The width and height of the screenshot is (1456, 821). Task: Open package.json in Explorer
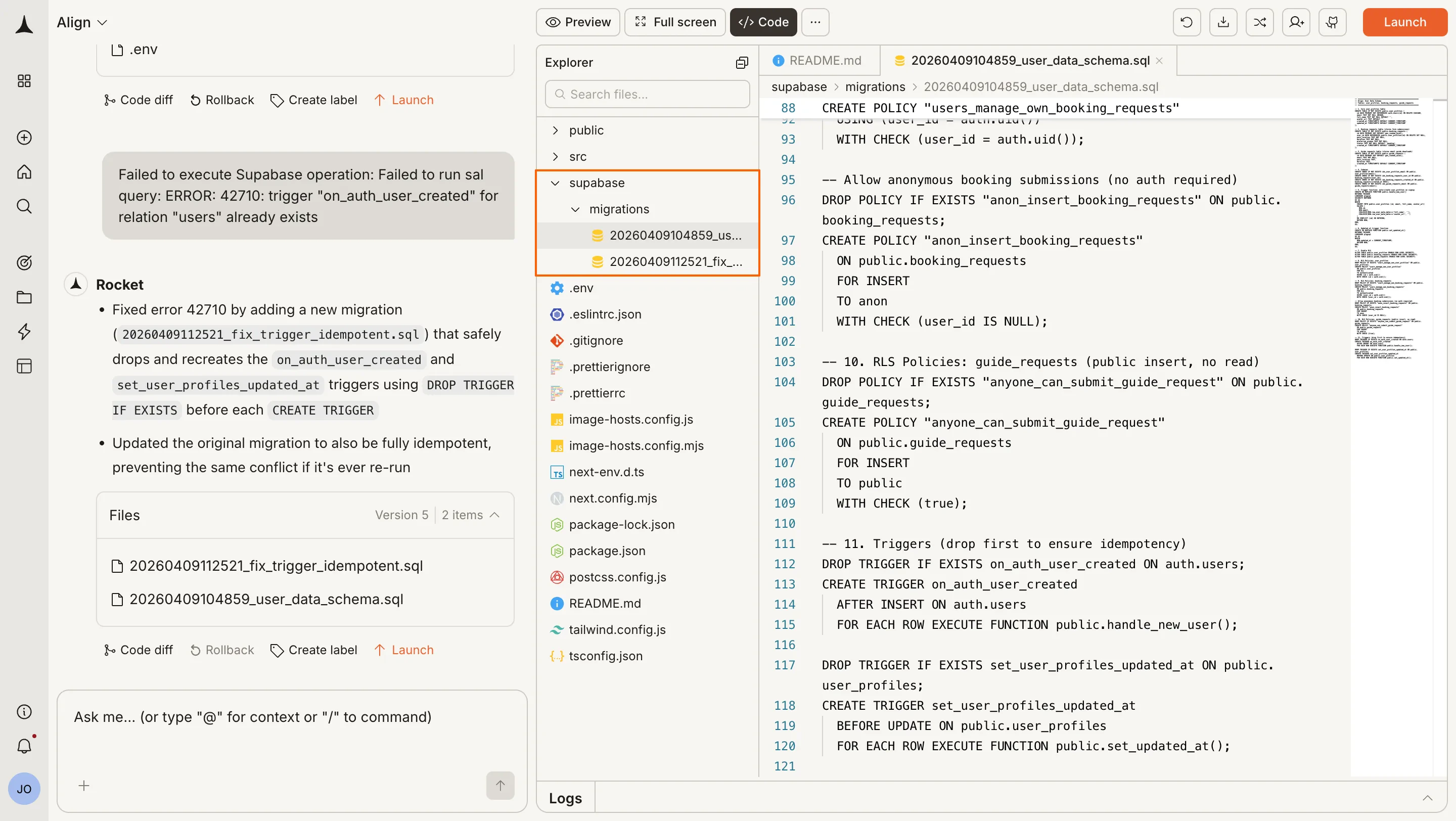[647, 551]
